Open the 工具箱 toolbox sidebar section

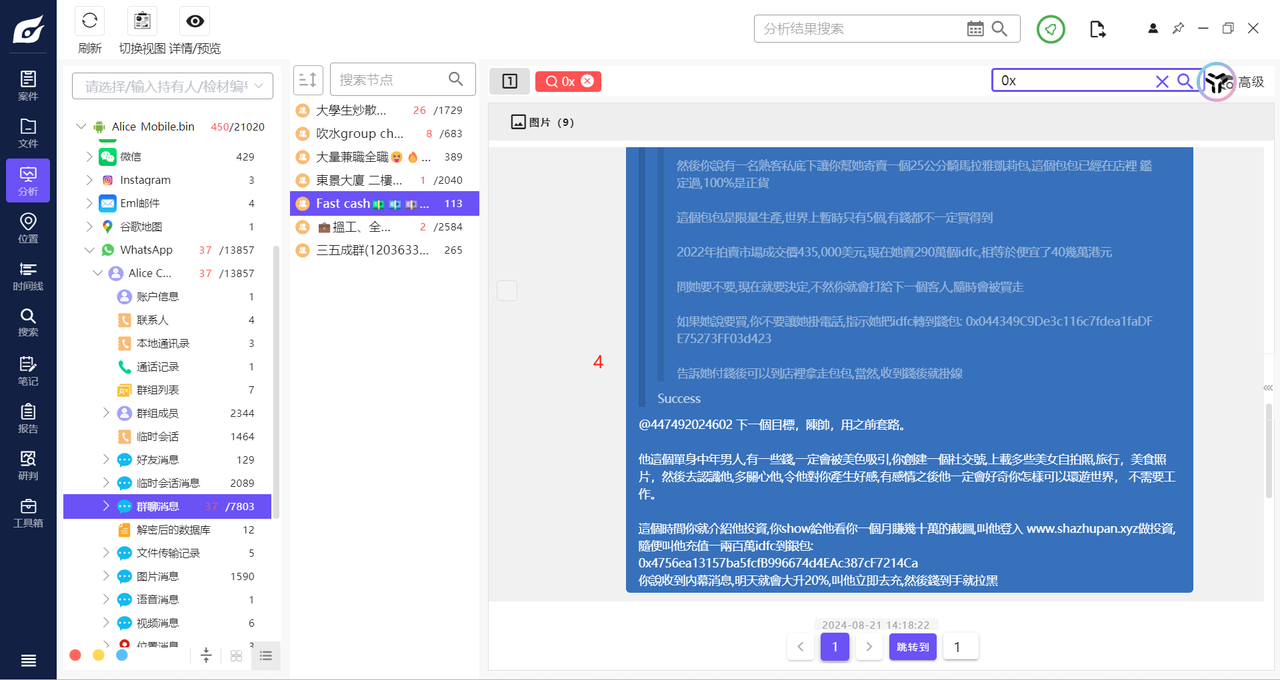click(x=28, y=513)
